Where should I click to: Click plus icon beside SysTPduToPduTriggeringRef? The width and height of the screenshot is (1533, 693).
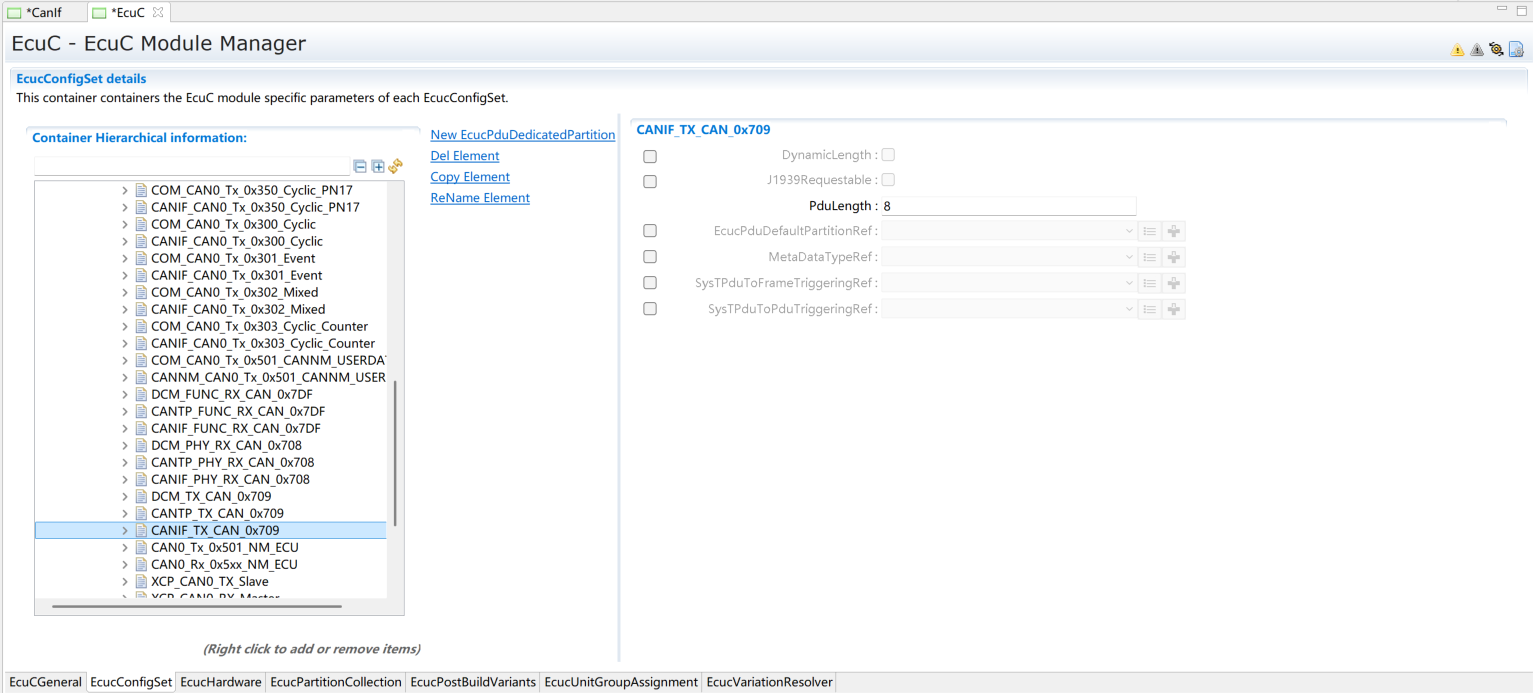(x=1174, y=309)
